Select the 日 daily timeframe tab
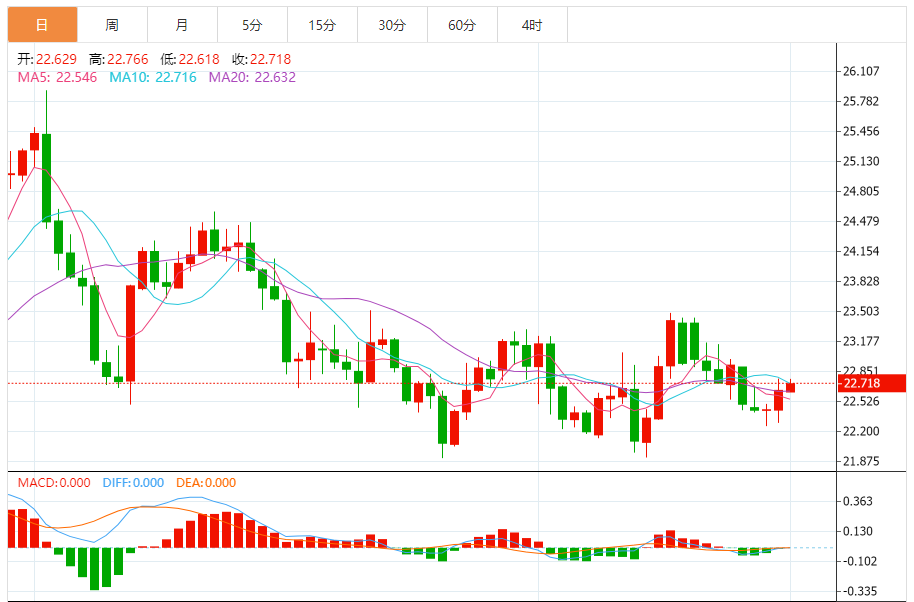Screen dimensions: 914x602 click(43, 25)
